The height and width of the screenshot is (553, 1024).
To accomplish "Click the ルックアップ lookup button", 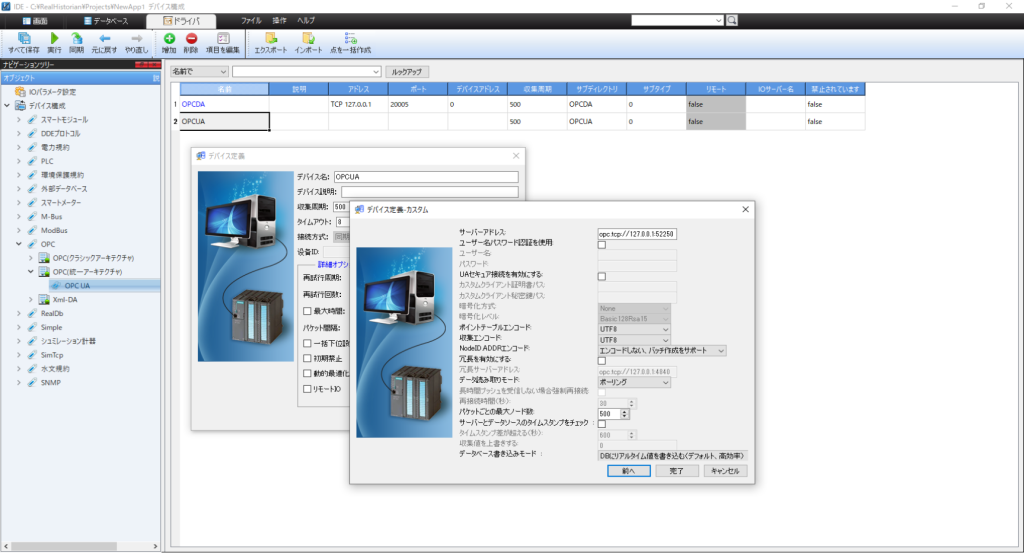I will click(409, 72).
